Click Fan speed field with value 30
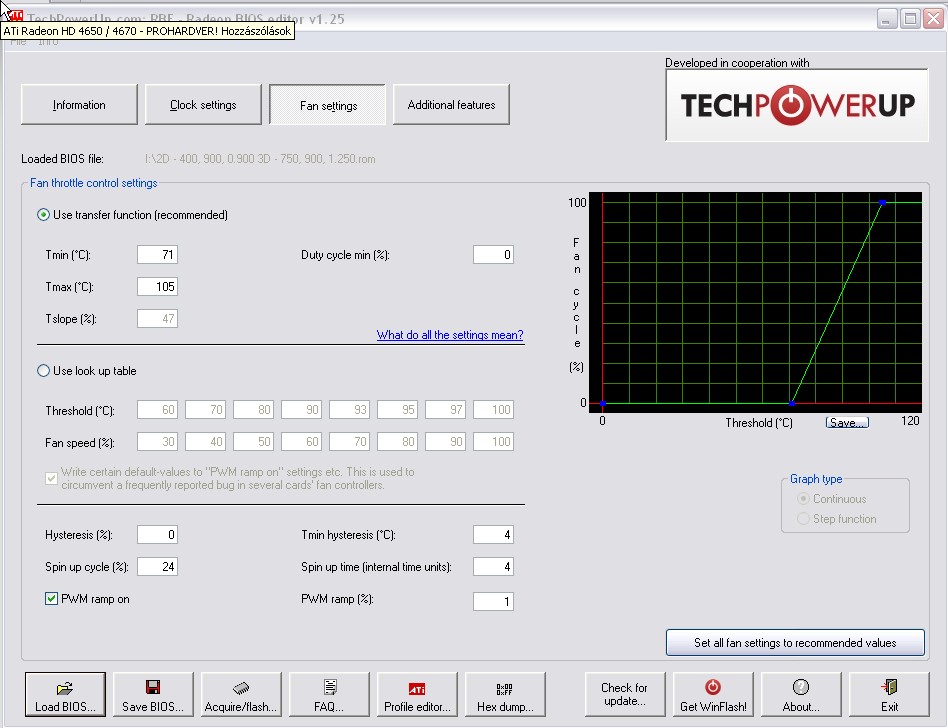The image size is (948, 728). click(x=157, y=441)
